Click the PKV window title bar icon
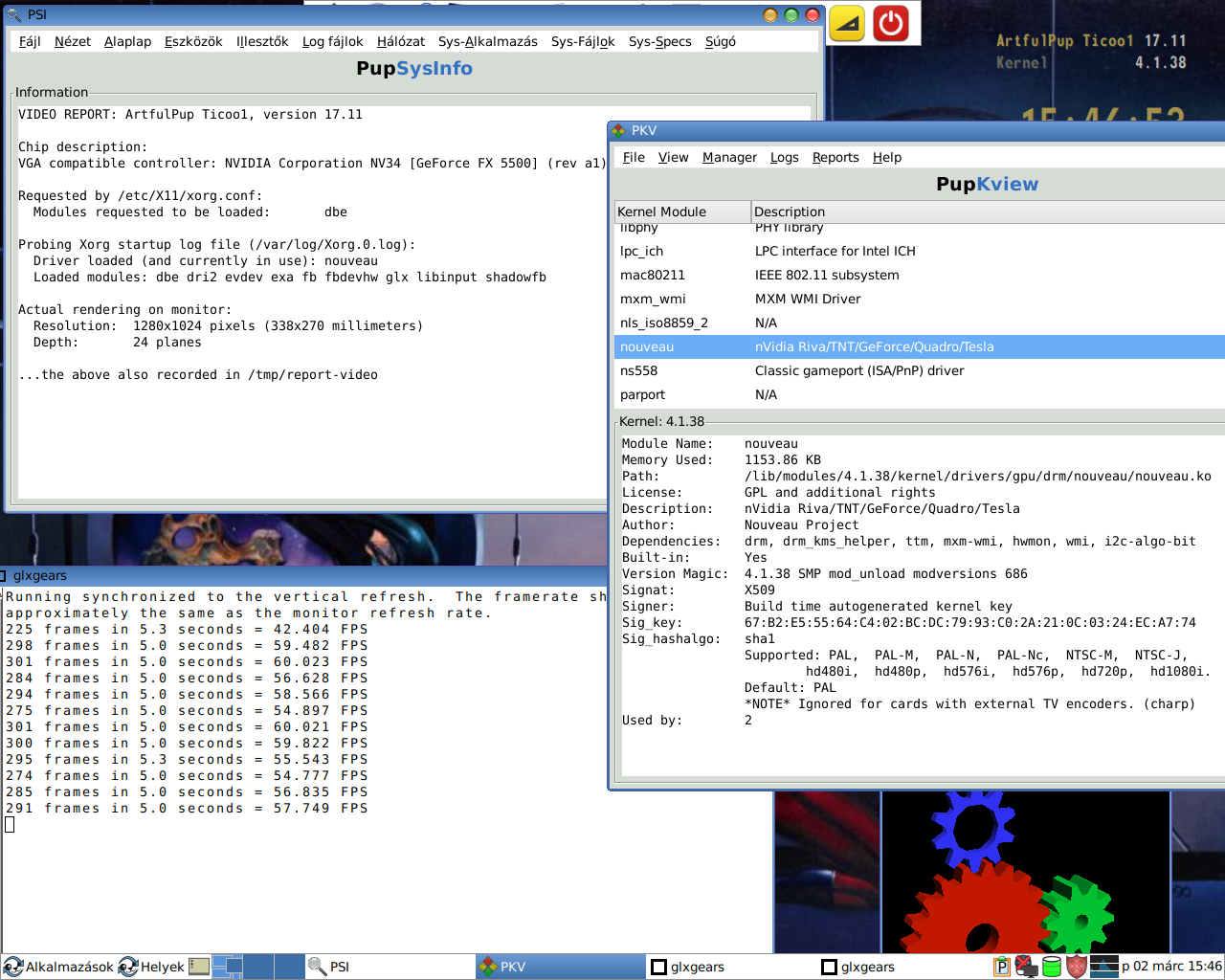 point(619,130)
